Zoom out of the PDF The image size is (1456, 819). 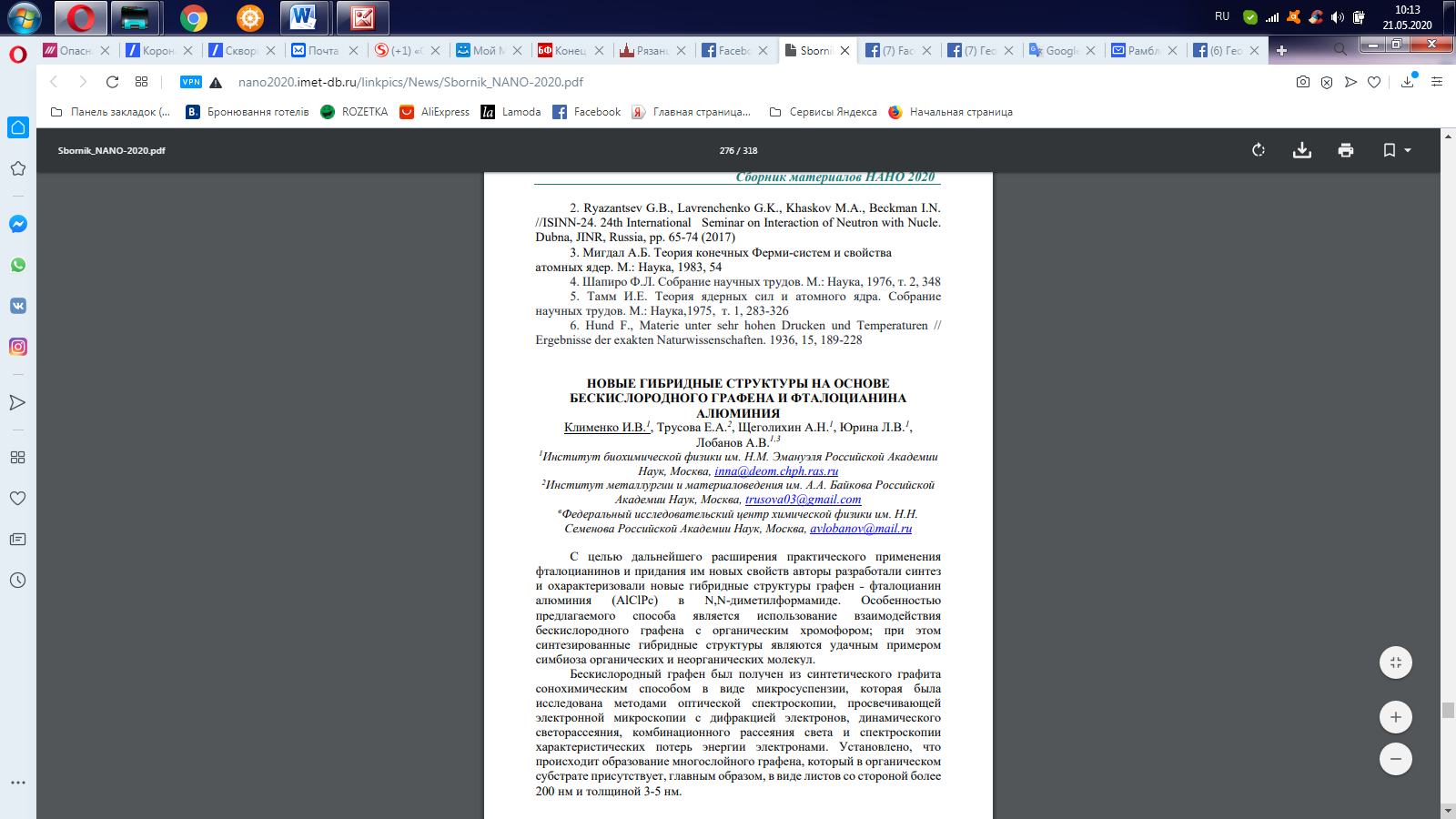coord(1396,759)
